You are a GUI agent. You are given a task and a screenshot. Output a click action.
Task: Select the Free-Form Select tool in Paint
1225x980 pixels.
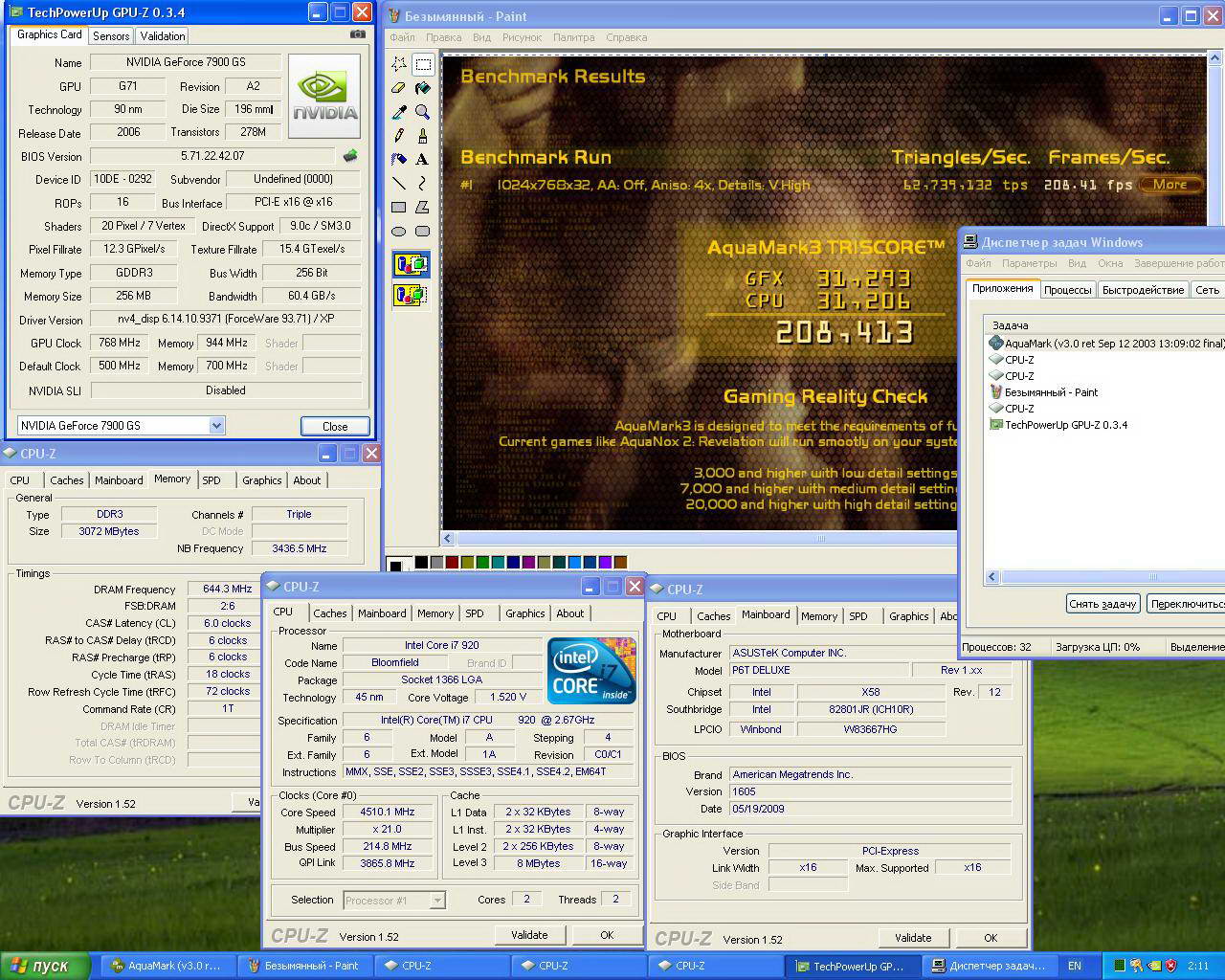[x=399, y=64]
